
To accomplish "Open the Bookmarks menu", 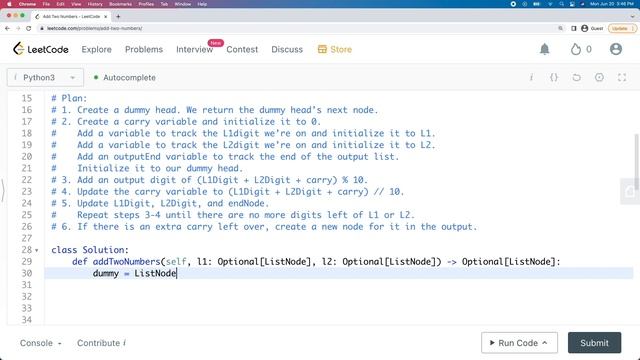I will [120, 4].
